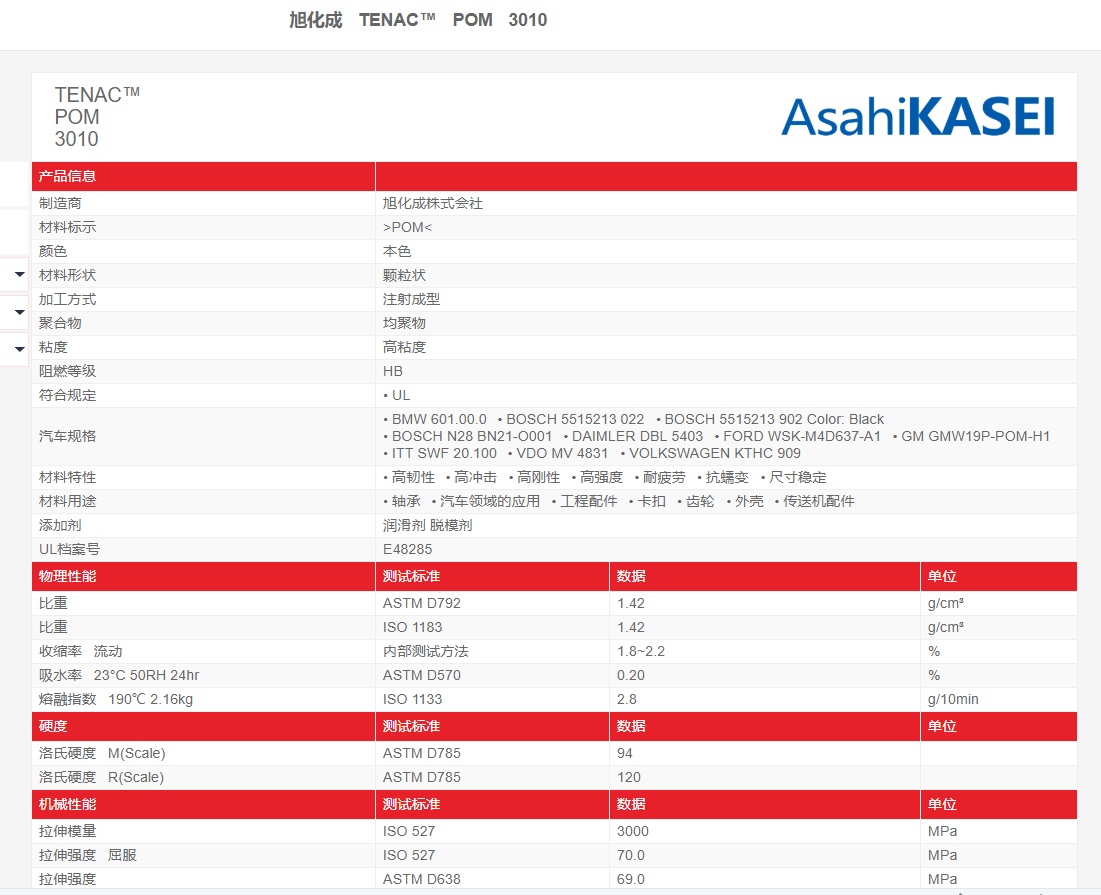Click the test standard "ASTM D638"
This screenshot has width=1101, height=895.
click(421, 879)
